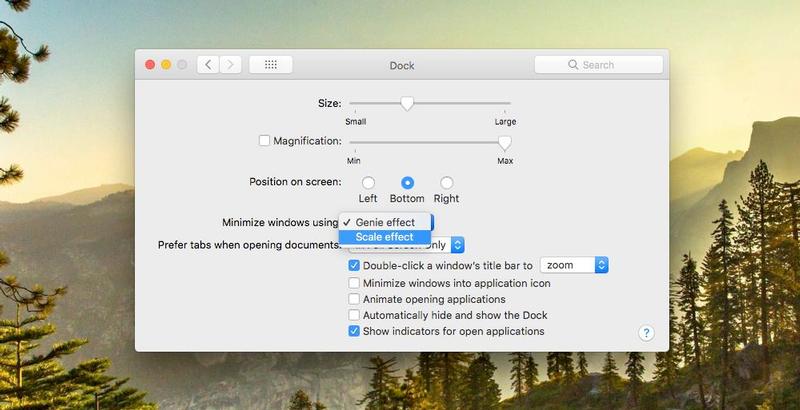Uncheck Show indicators for open applications
Screen dimensions: 800x410
coord(354,331)
